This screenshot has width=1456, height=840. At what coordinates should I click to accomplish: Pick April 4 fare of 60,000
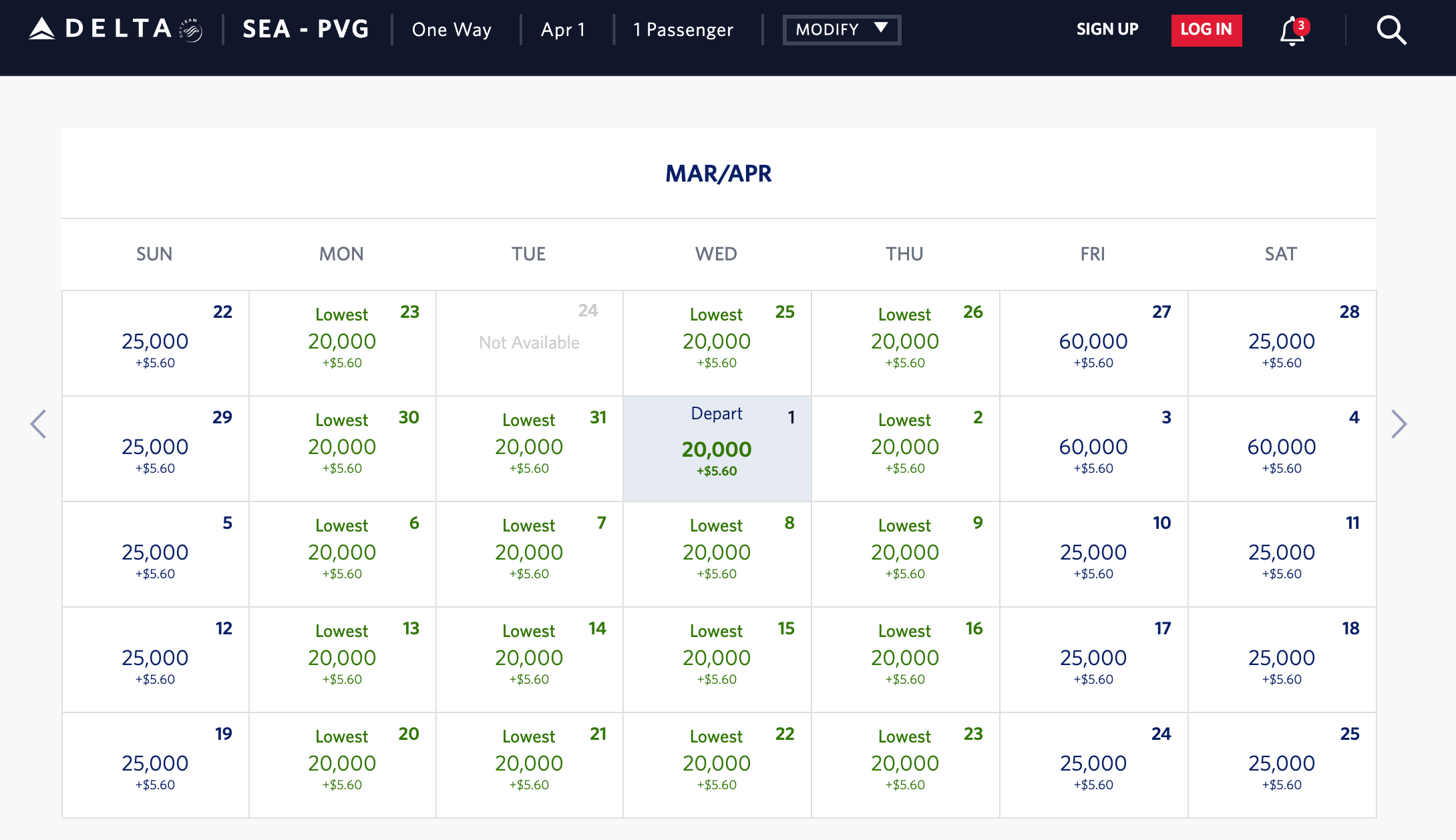pos(1281,449)
